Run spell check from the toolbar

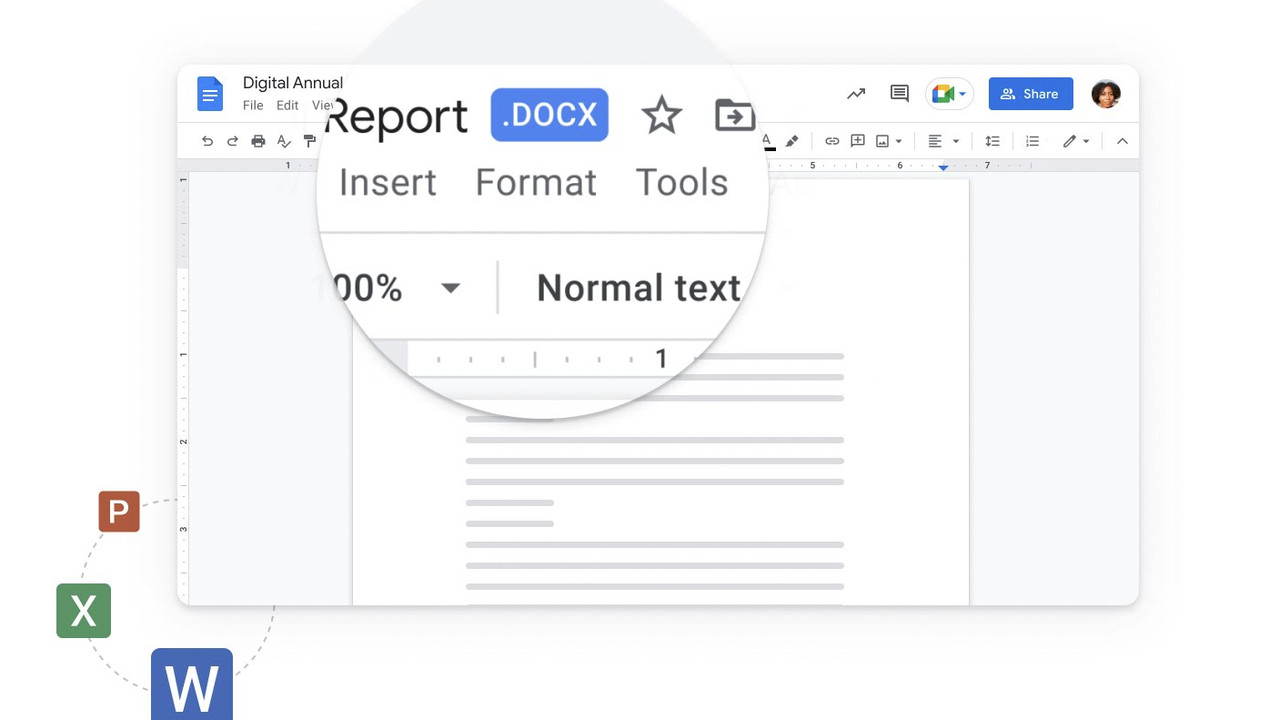pos(284,142)
